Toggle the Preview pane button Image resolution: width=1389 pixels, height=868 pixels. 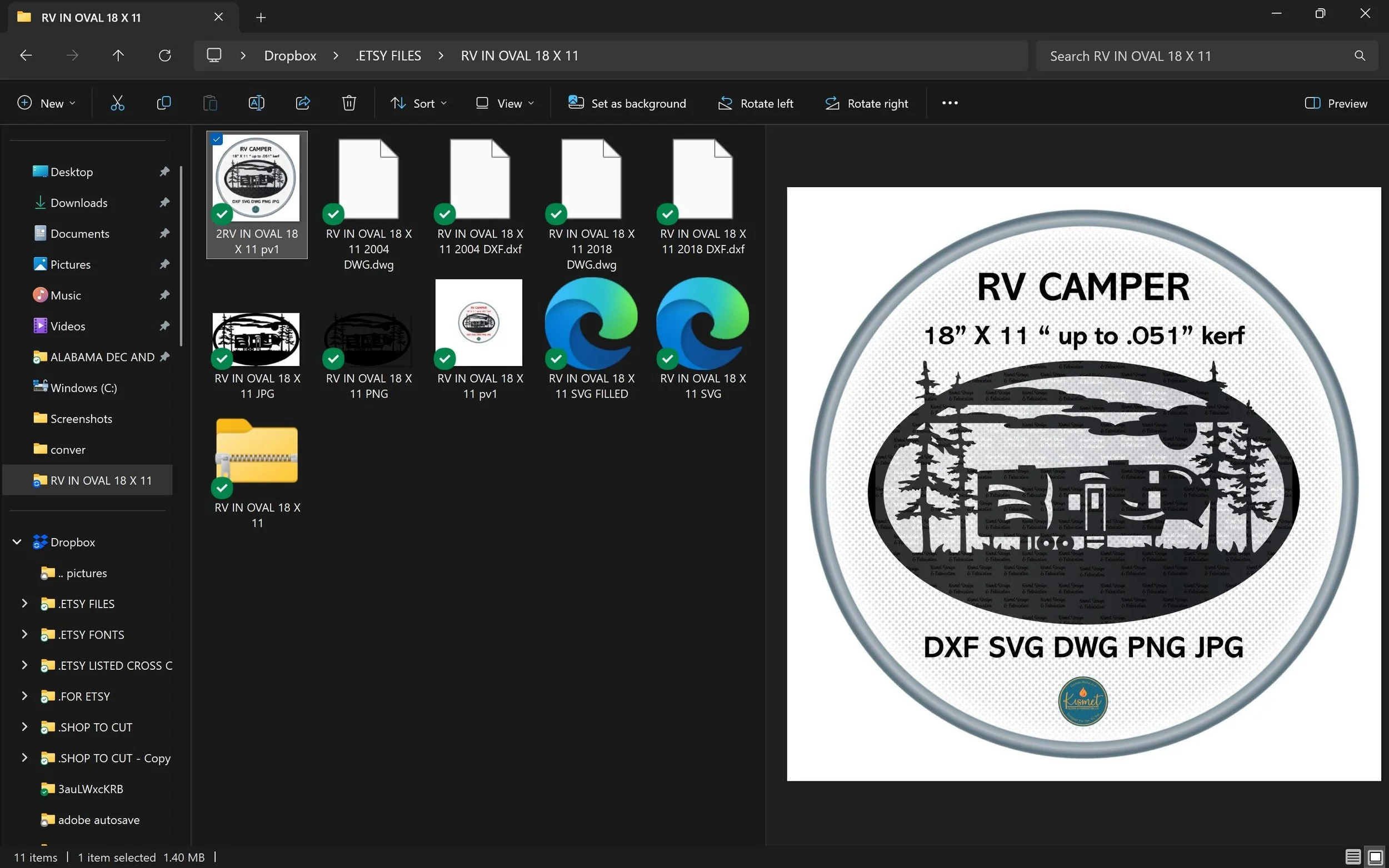(1336, 103)
